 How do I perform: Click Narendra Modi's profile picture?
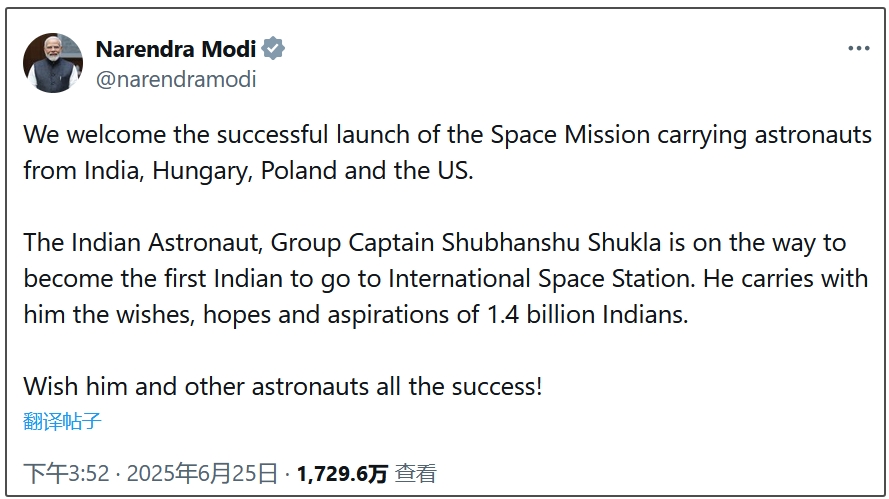(x=53, y=63)
